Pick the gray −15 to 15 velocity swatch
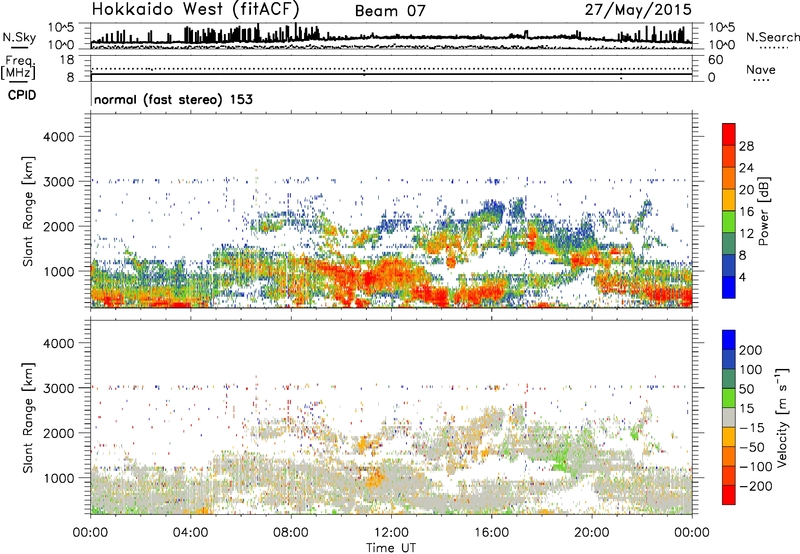Viewport: 800px width, 554px height. pos(729,418)
